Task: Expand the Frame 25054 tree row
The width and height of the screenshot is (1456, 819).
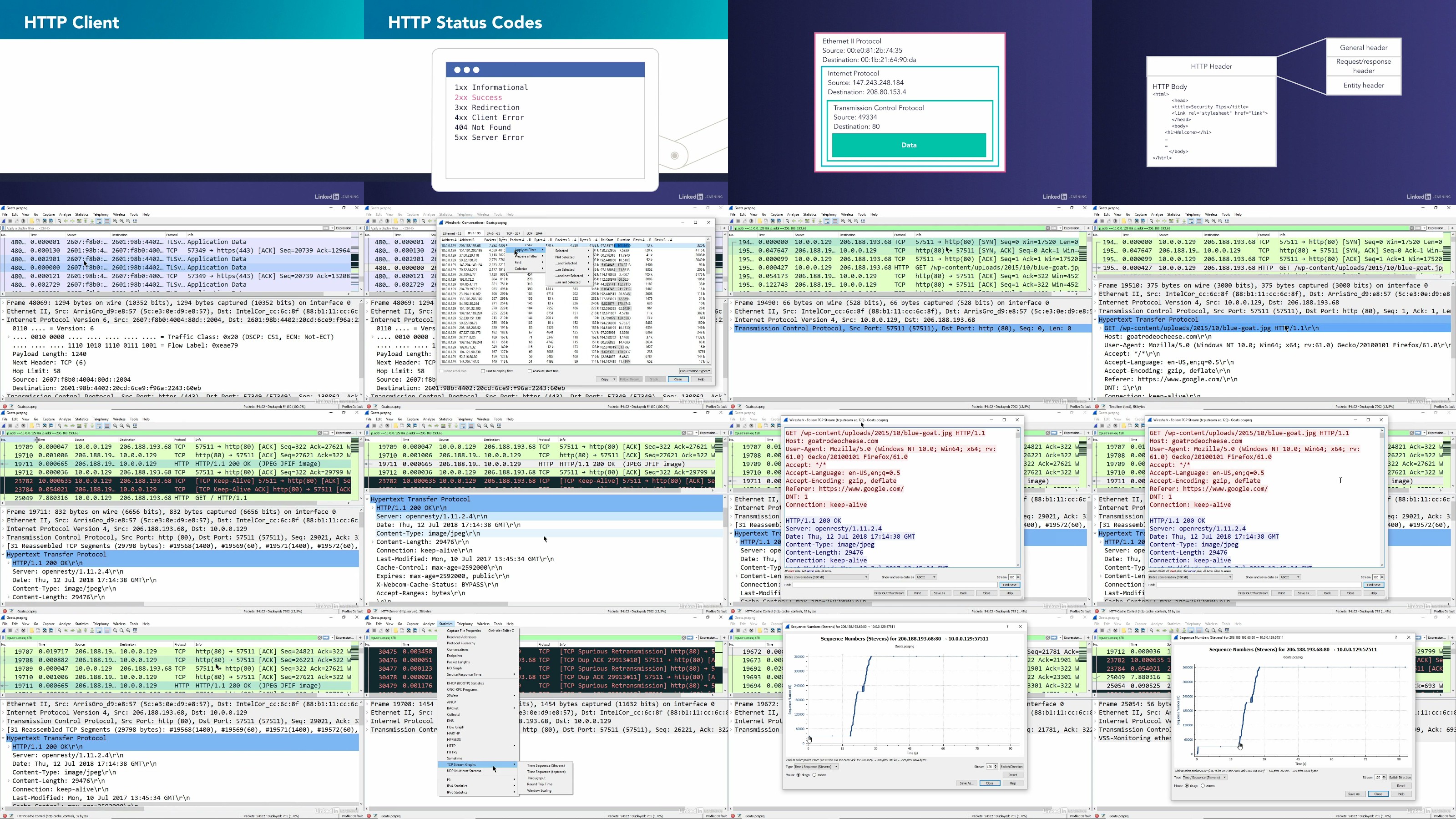Action: pyautogui.click(x=1095, y=704)
